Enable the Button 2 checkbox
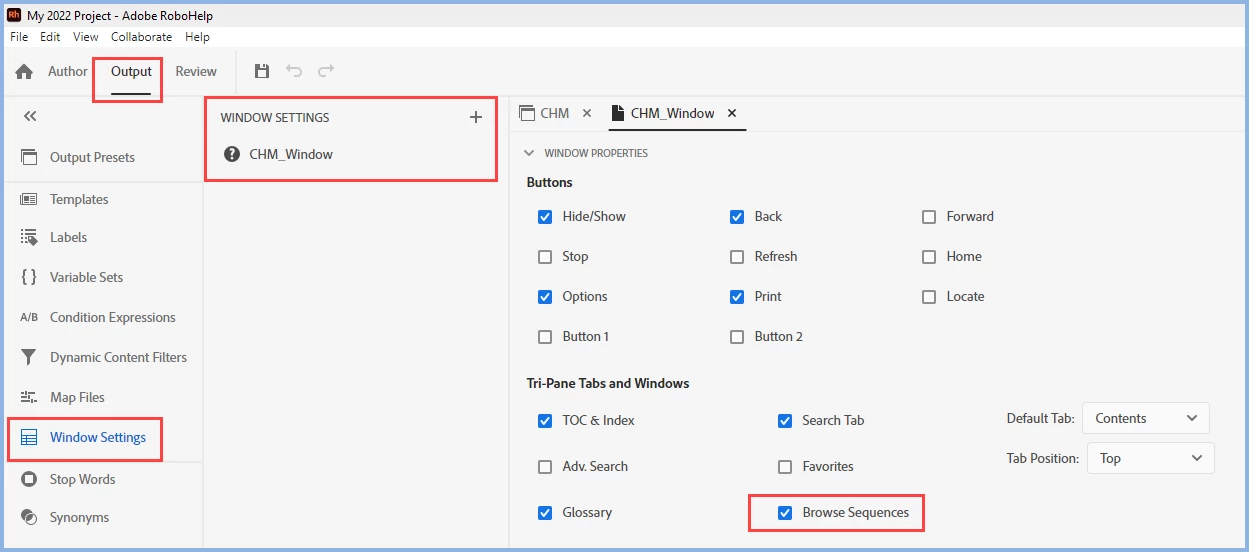This screenshot has height=552, width=1249. click(737, 336)
